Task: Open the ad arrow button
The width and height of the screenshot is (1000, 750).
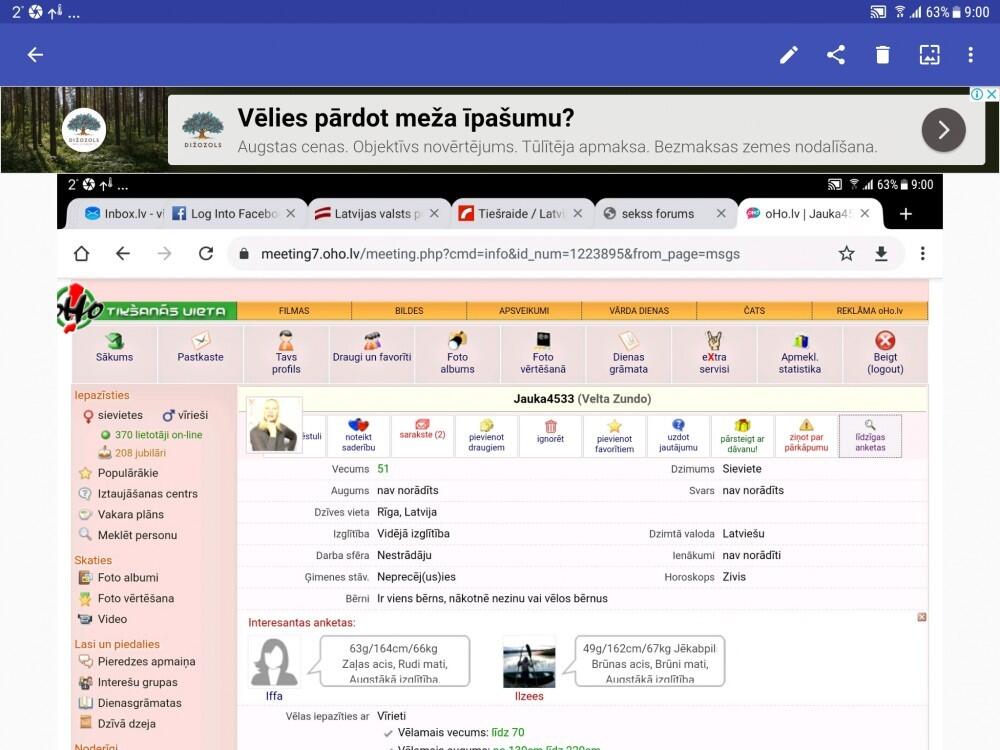Action: click(x=943, y=129)
